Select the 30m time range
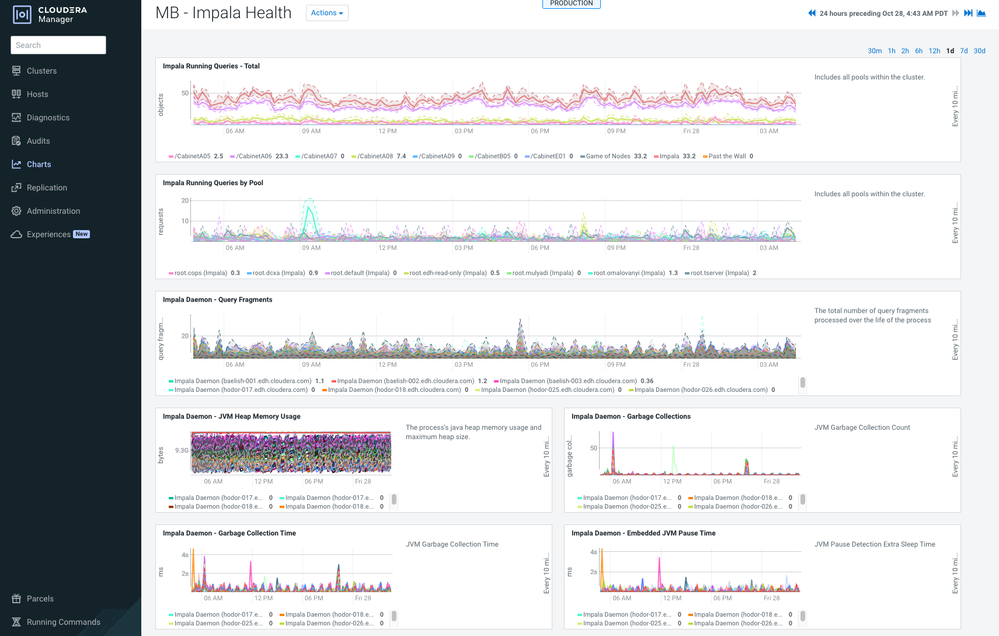The width and height of the screenshot is (999, 636). tap(874, 51)
